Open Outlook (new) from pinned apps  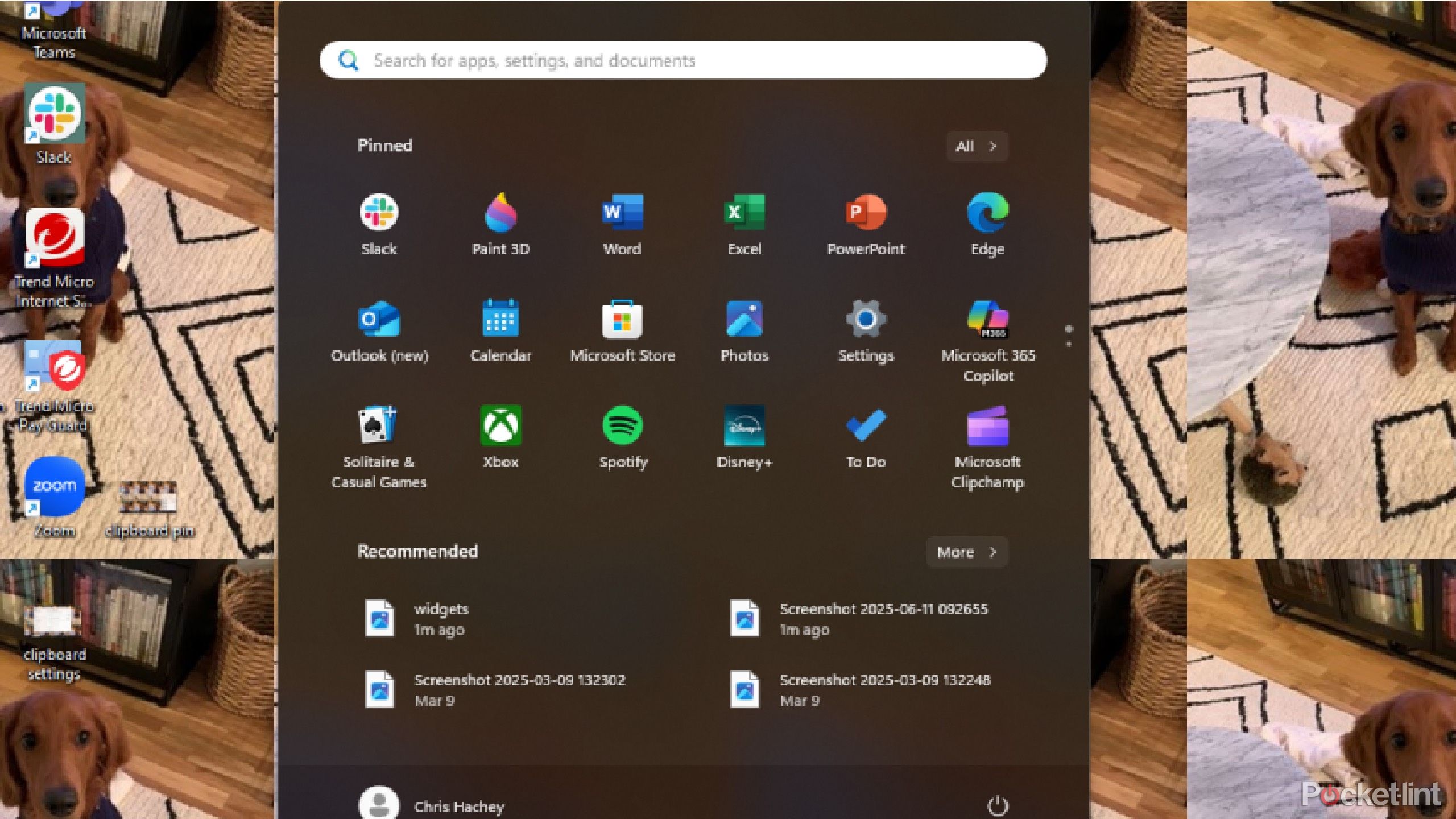pyautogui.click(x=379, y=332)
